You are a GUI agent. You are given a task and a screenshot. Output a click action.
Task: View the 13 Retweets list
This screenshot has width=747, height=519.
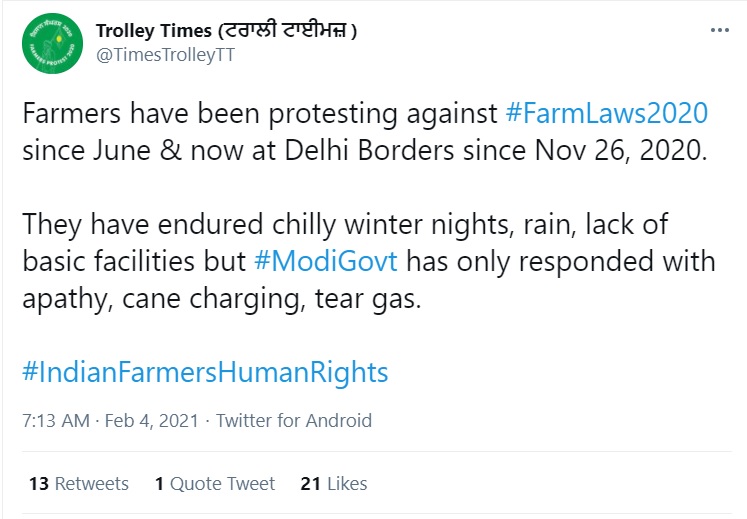tap(79, 484)
